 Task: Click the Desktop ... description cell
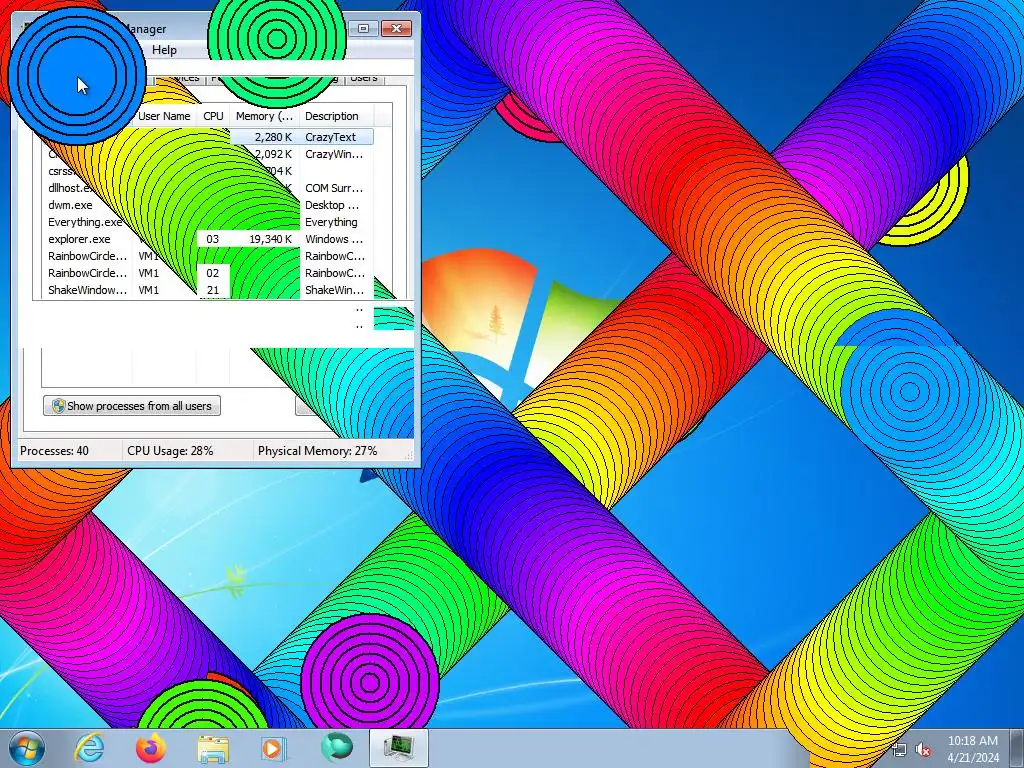(x=332, y=205)
